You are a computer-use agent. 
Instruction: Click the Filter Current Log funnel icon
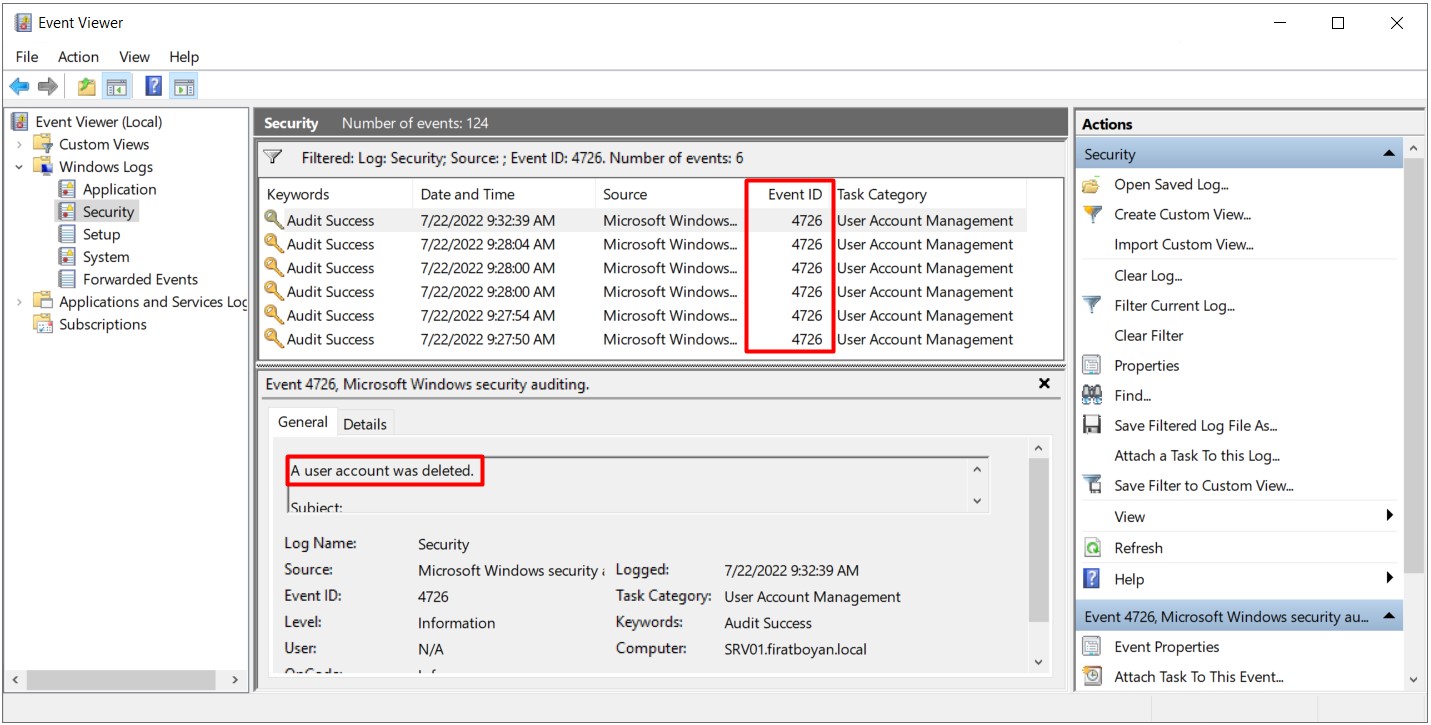point(1093,305)
